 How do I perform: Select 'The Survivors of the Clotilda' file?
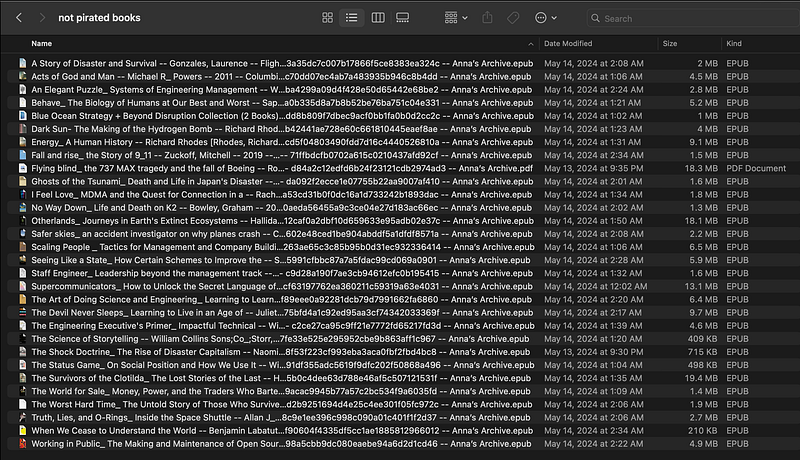(281, 378)
